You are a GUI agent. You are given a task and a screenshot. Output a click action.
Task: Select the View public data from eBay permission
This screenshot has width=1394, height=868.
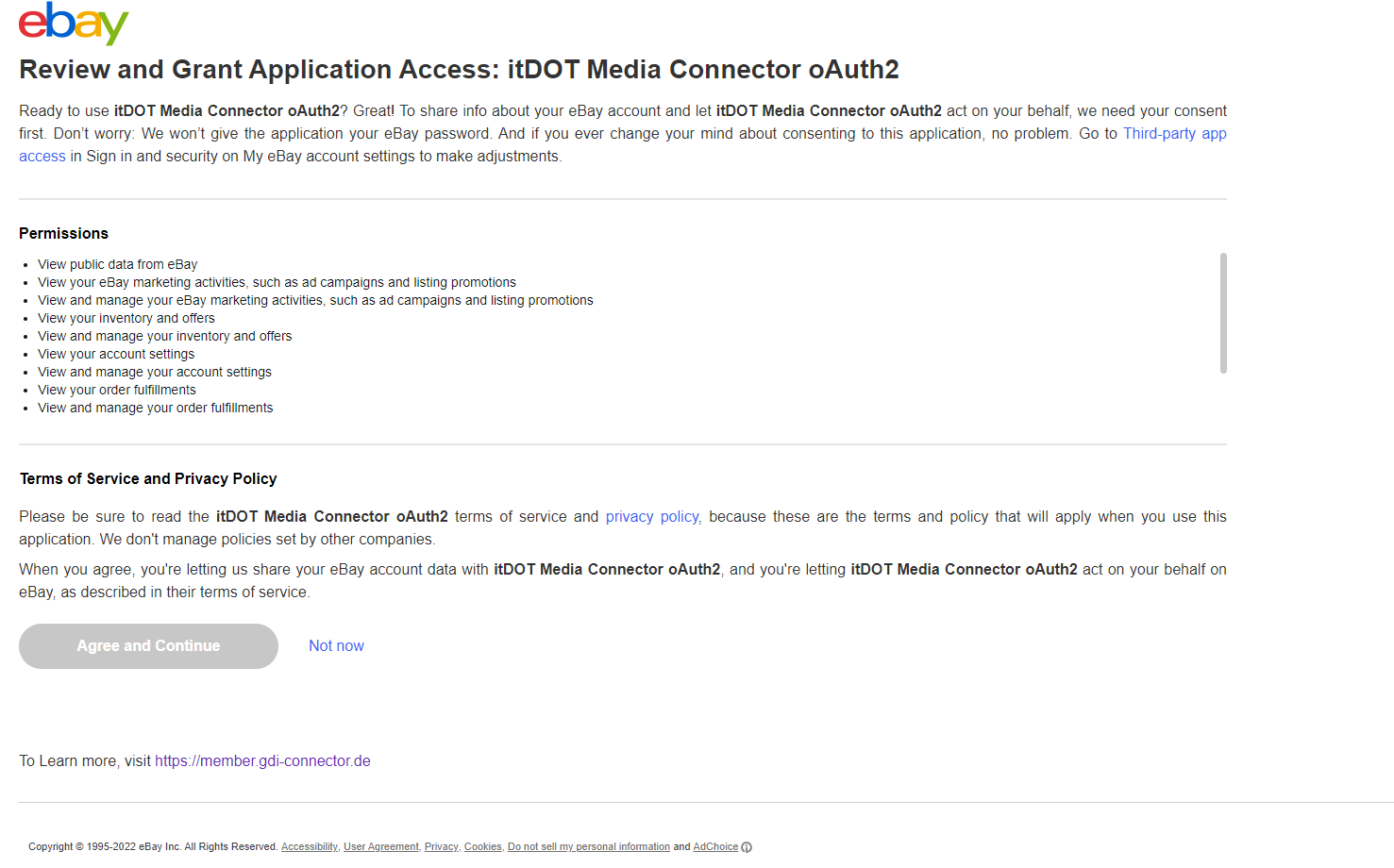pos(117,265)
